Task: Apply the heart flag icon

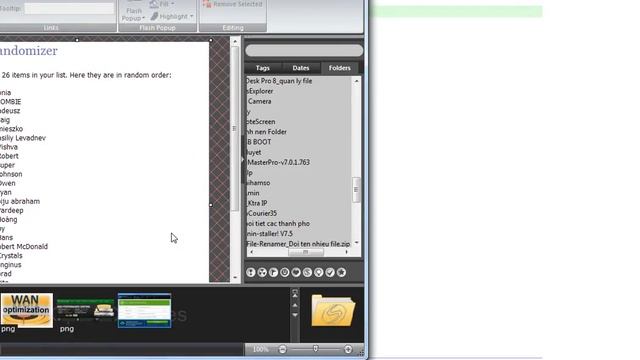Action: tap(296, 272)
